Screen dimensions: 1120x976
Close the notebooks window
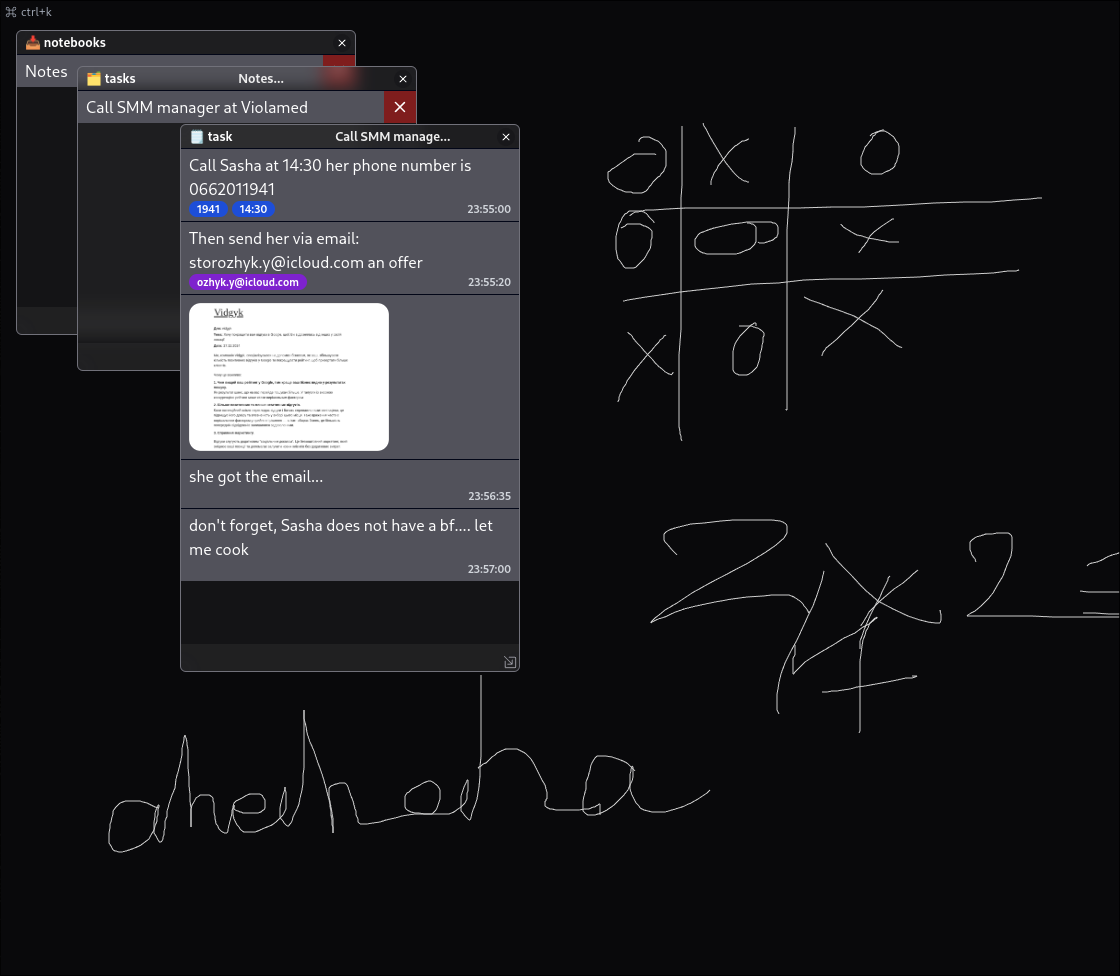click(x=342, y=43)
